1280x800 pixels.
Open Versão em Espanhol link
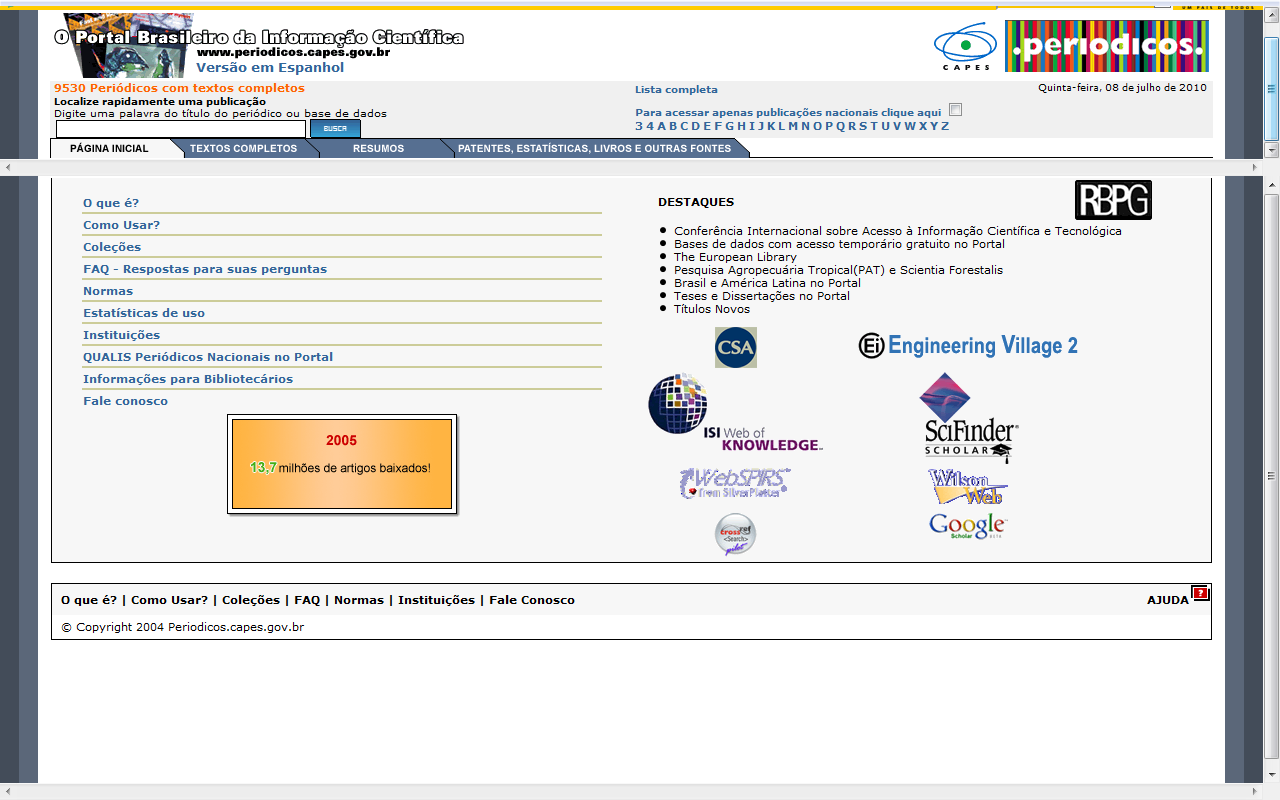click(270, 68)
